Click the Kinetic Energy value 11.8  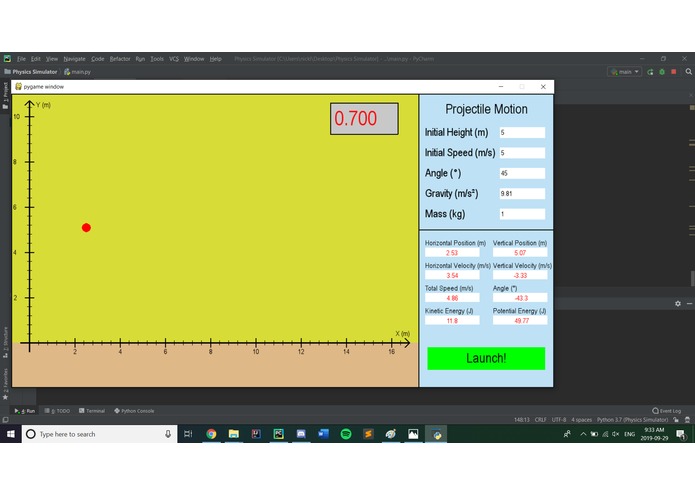tap(452, 320)
